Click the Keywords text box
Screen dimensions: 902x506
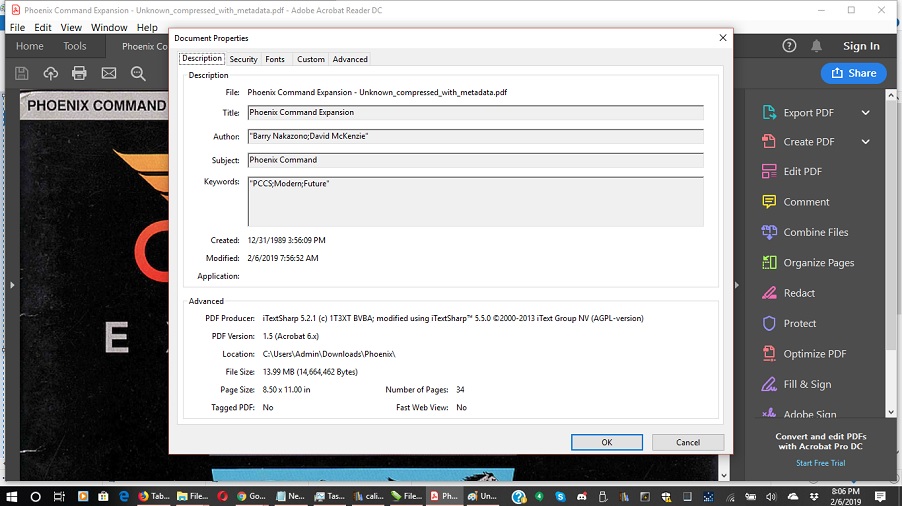(x=475, y=201)
